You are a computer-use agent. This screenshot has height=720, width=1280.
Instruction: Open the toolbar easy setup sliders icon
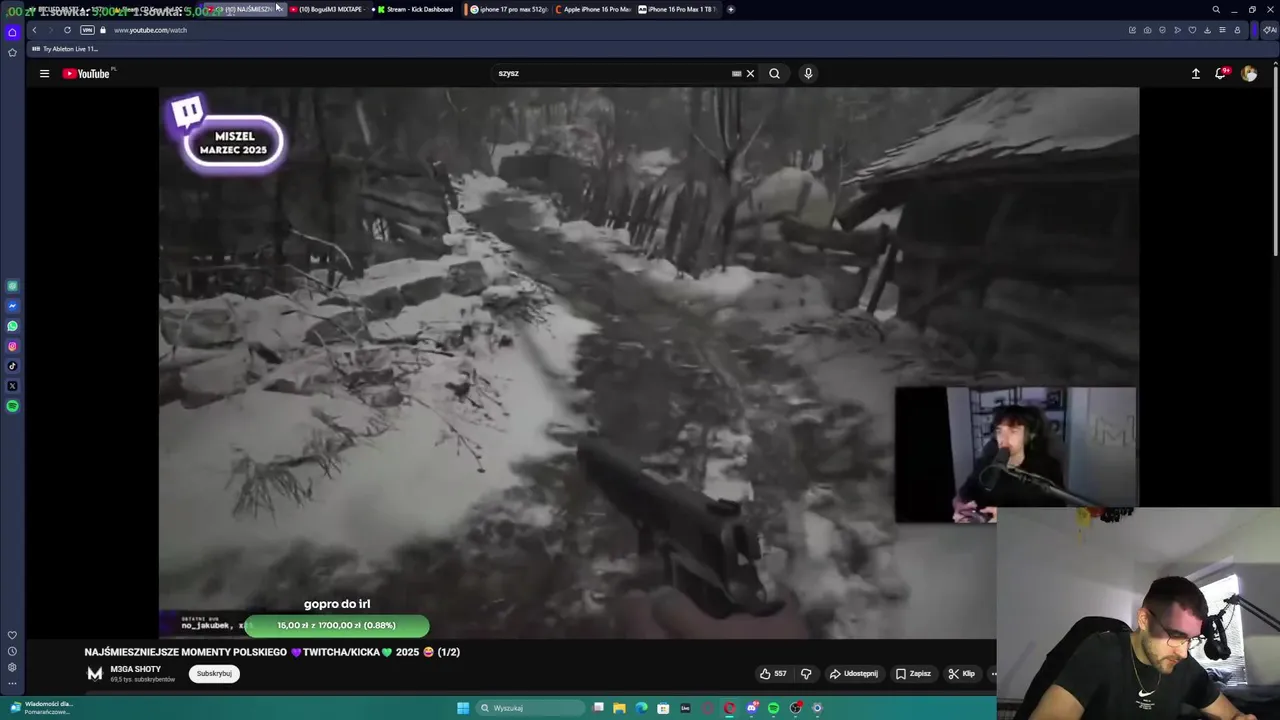click(x=1222, y=30)
